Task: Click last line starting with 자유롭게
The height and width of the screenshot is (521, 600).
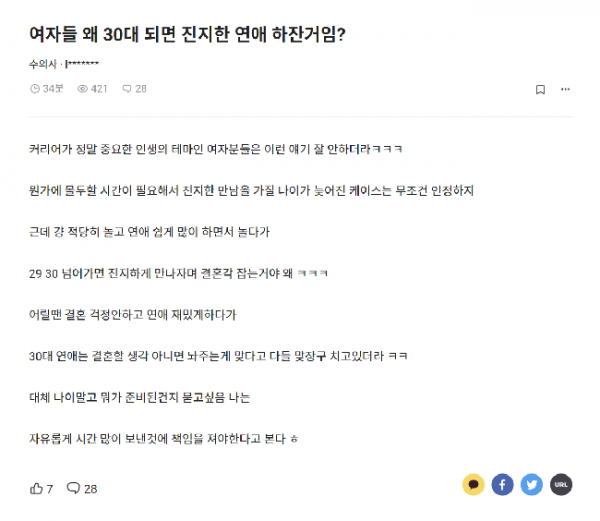Action: pos(163,438)
